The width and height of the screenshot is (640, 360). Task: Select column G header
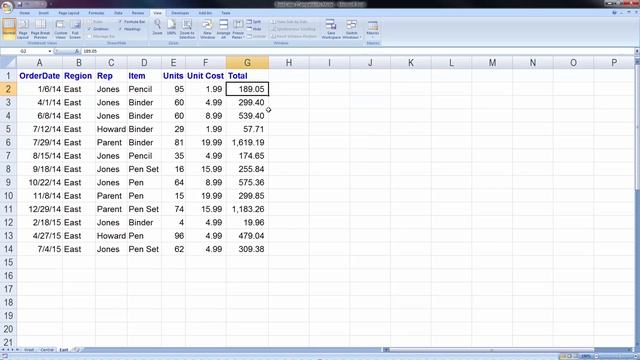point(247,62)
